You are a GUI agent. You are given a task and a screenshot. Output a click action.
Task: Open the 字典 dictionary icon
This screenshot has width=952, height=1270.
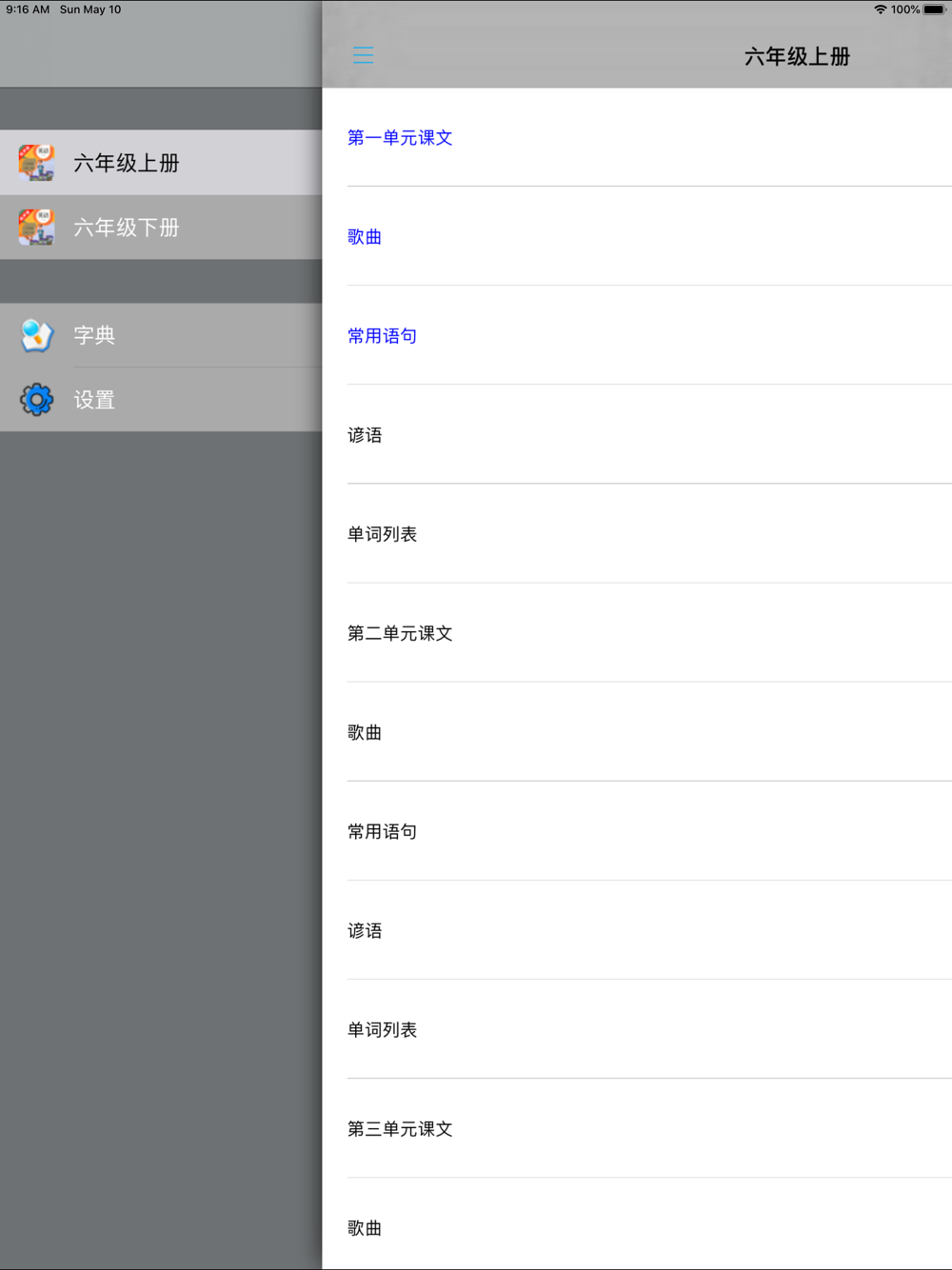tap(37, 335)
